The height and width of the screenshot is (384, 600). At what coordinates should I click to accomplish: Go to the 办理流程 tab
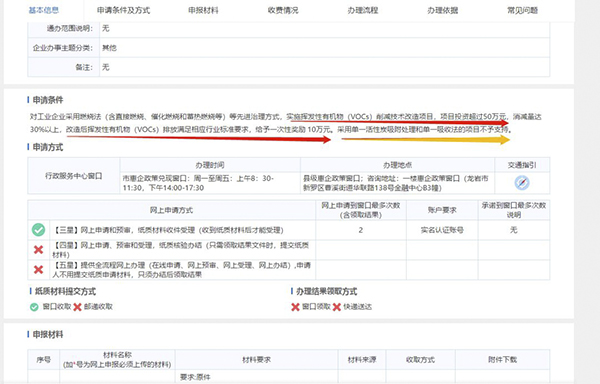click(363, 10)
